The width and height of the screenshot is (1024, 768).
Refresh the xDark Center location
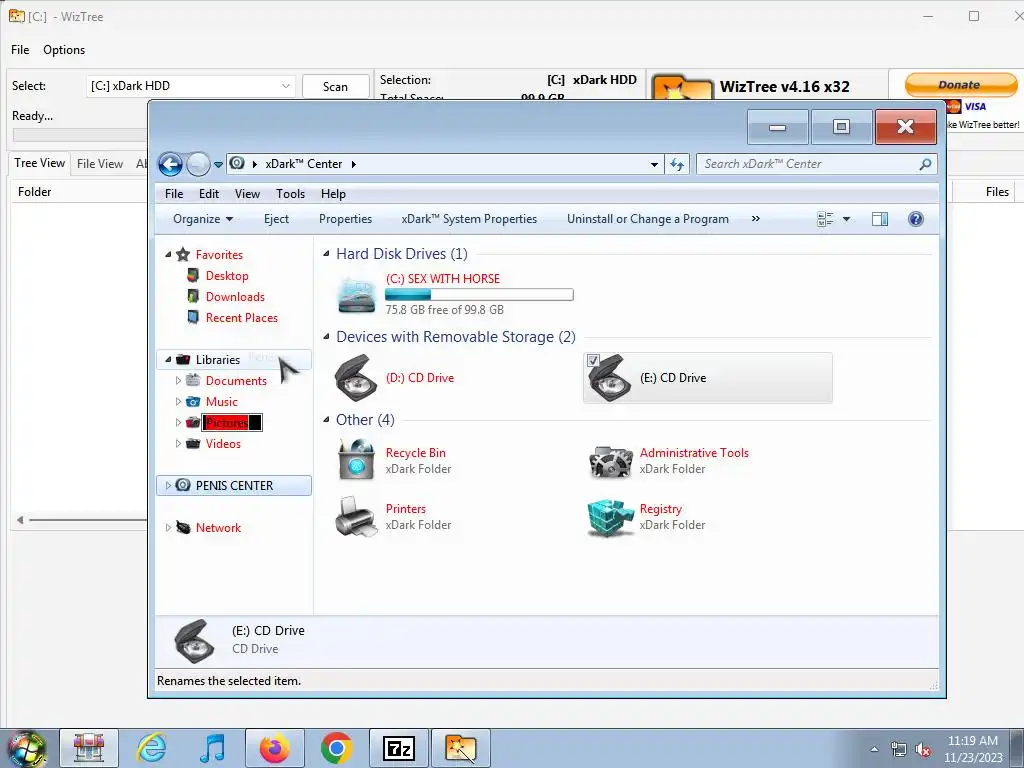677,165
